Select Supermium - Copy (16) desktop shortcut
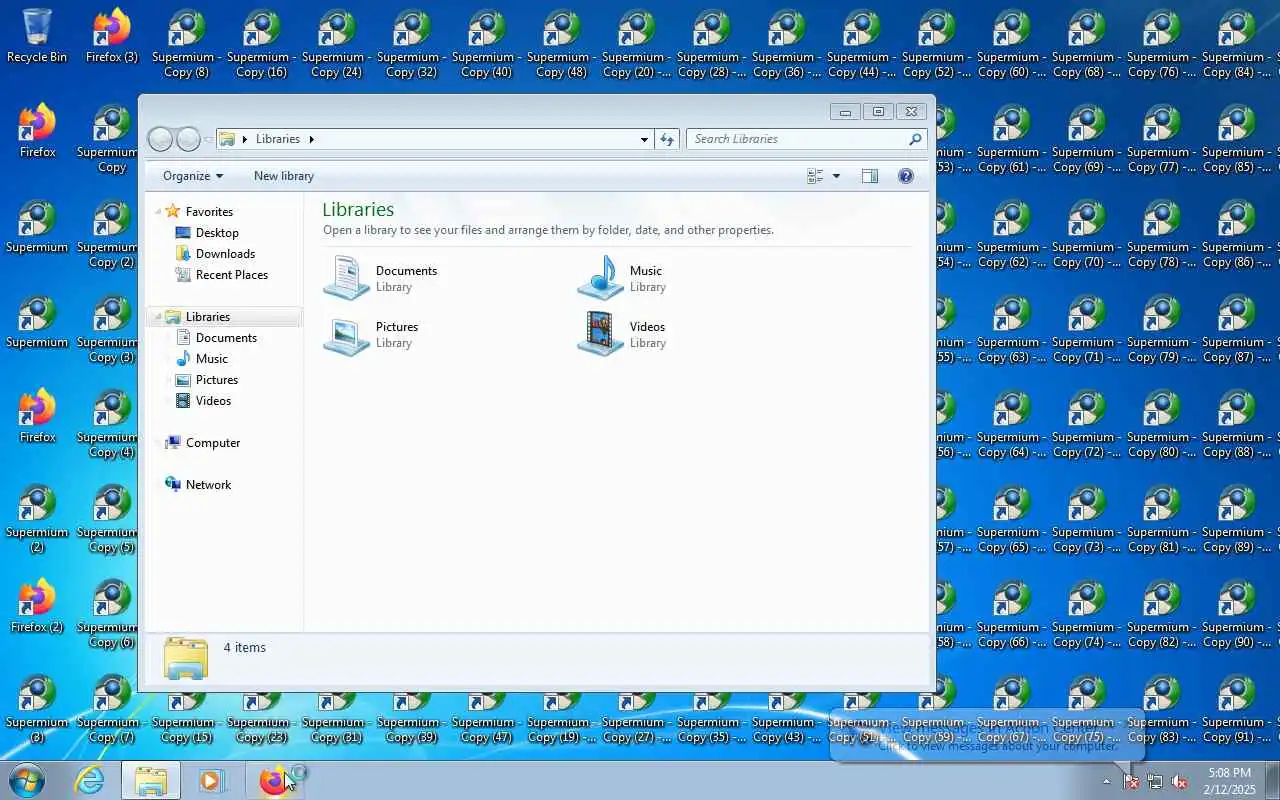This screenshot has height=800, width=1280. [x=262, y=44]
